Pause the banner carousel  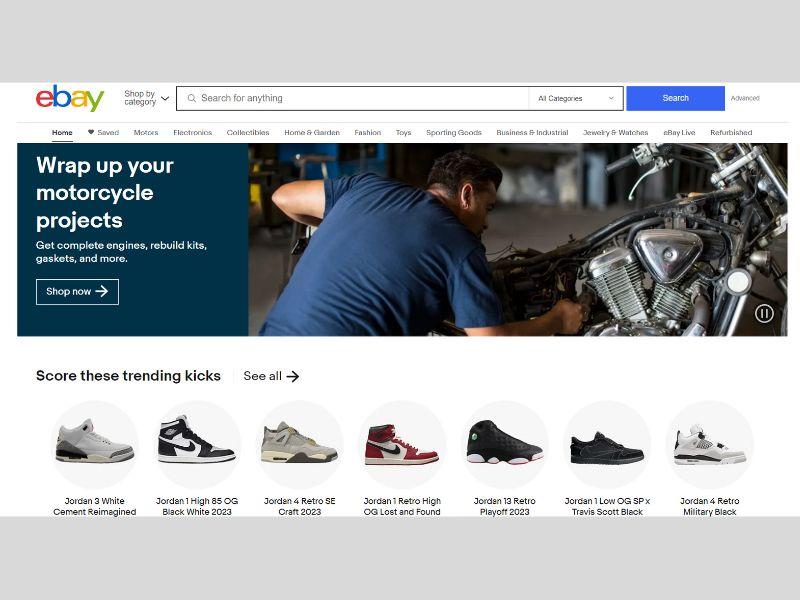coord(764,314)
